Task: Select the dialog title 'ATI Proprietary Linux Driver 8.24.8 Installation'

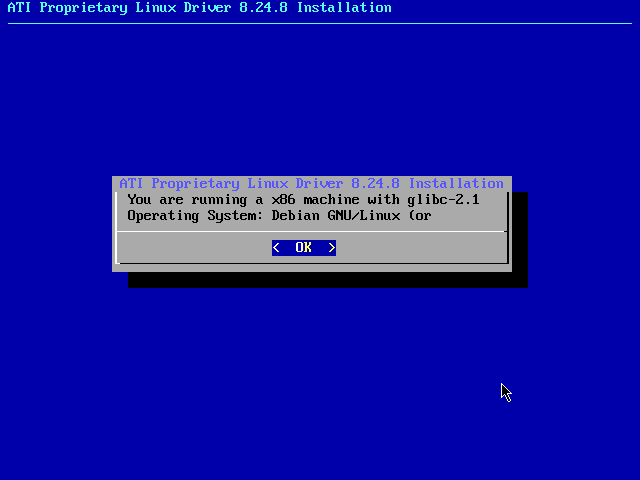Action: [x=311, y=184]
